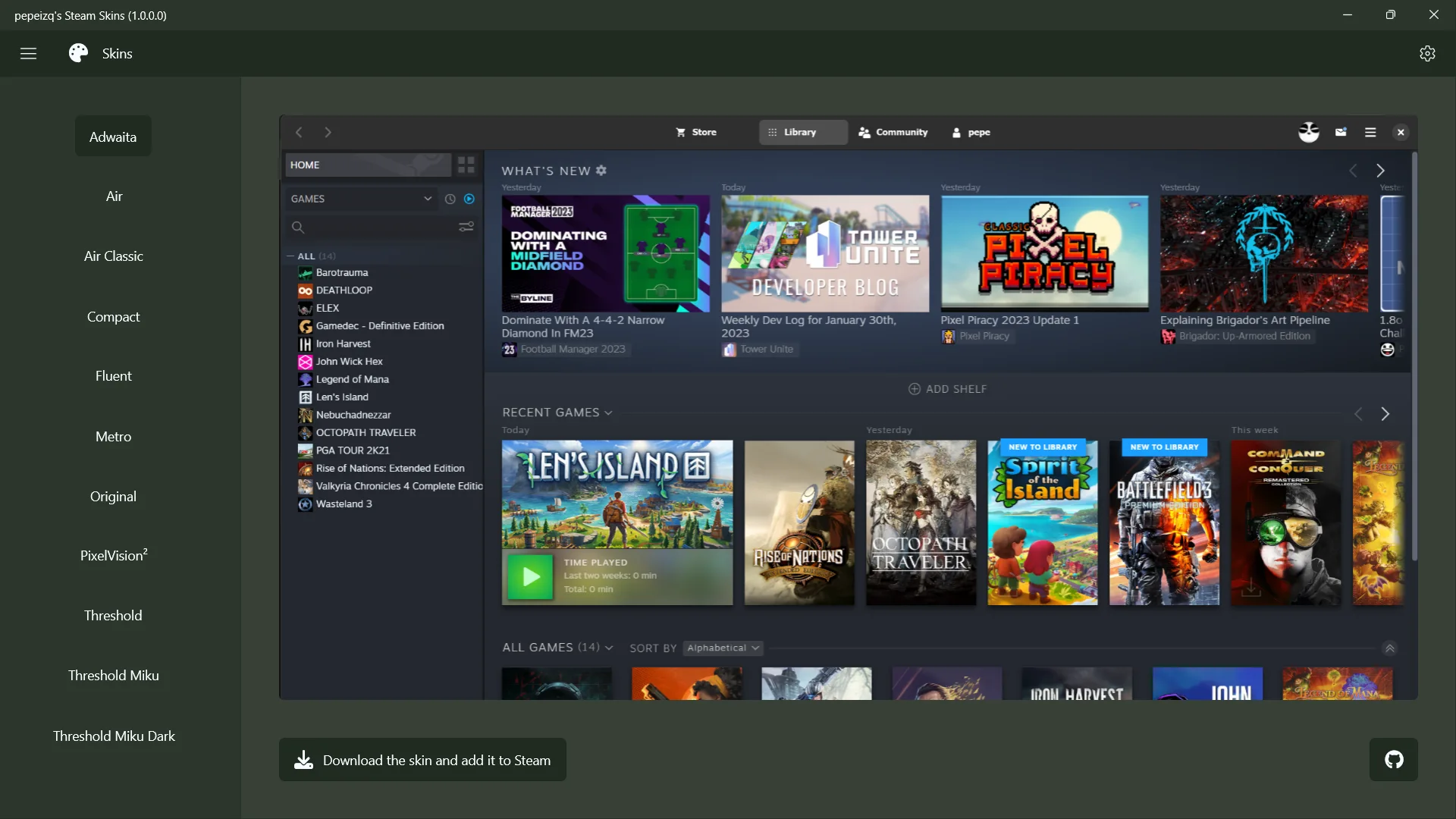This screenshot has height=819, width=1456.
Task: Toggle the recently-played clock filter
Action: click(x=450, y=199)
